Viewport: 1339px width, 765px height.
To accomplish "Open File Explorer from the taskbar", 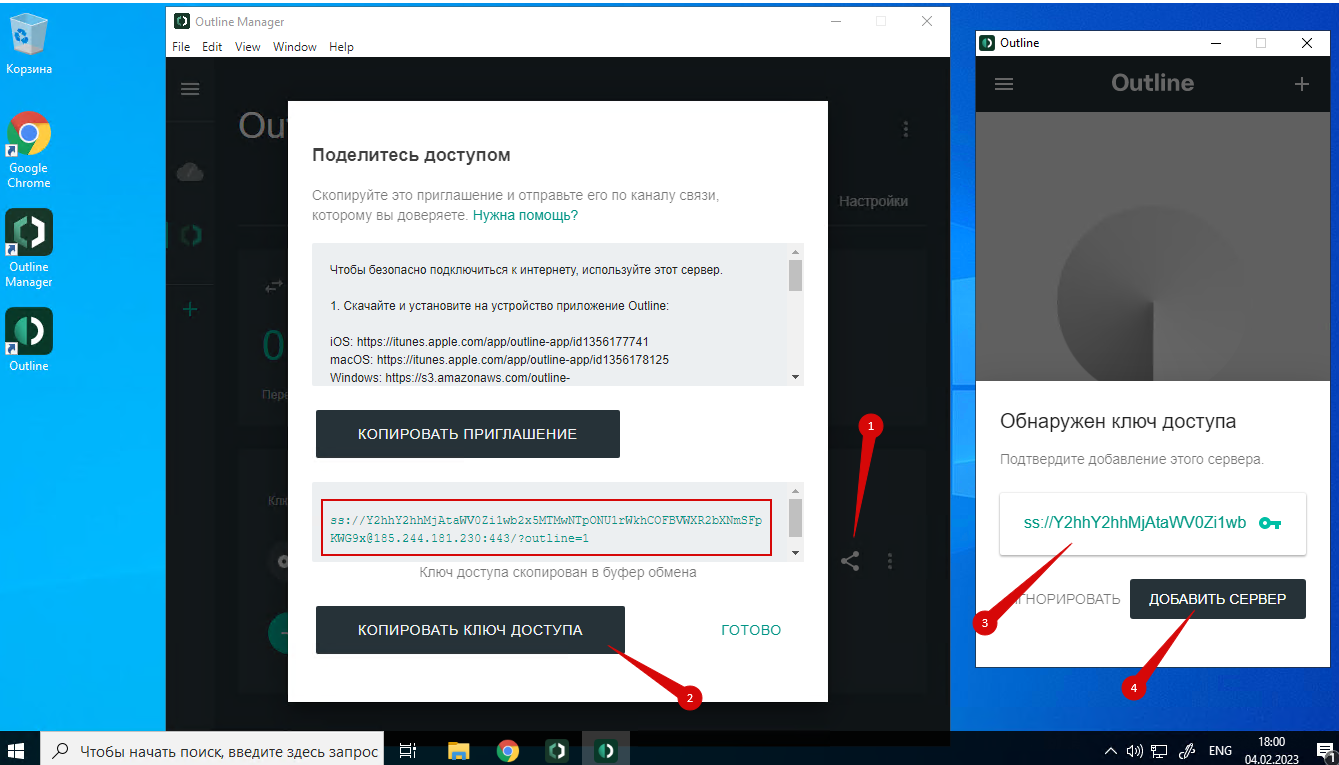I will pos(458,750).
